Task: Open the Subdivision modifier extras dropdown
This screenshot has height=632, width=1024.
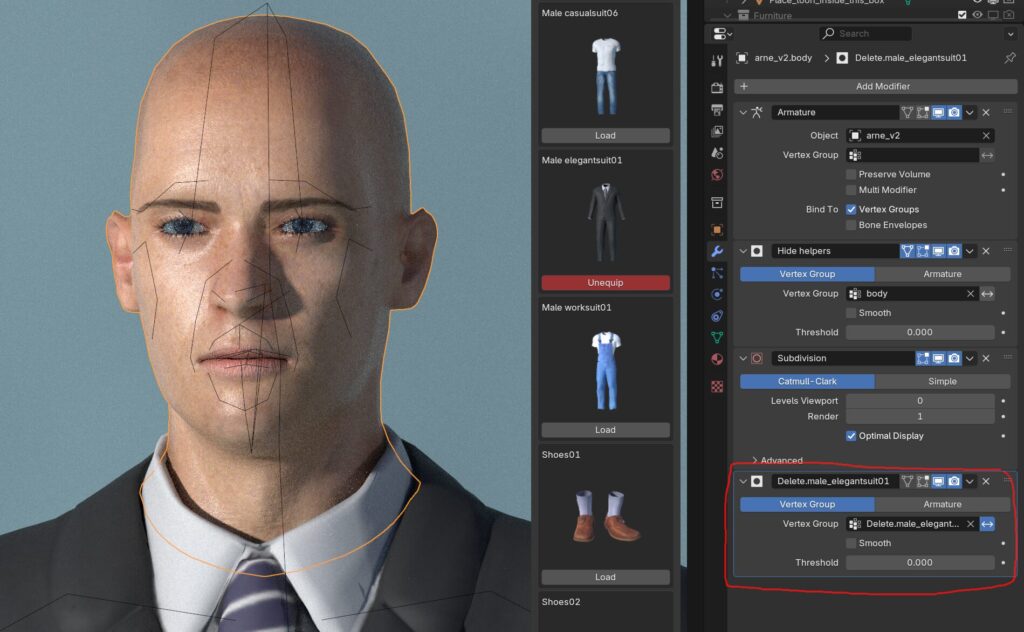Action: (x=969, y=358)
